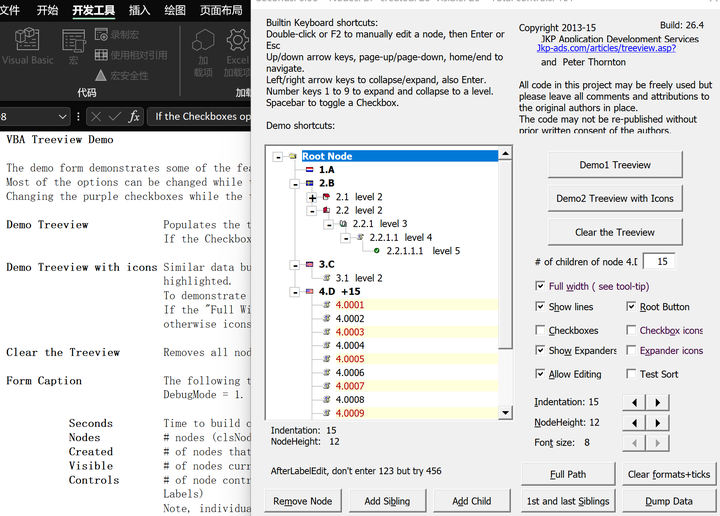Viewport: 720px width, 516px height.
Task: Uncheck the Show lines checkbox
Action: coord(541,307)
